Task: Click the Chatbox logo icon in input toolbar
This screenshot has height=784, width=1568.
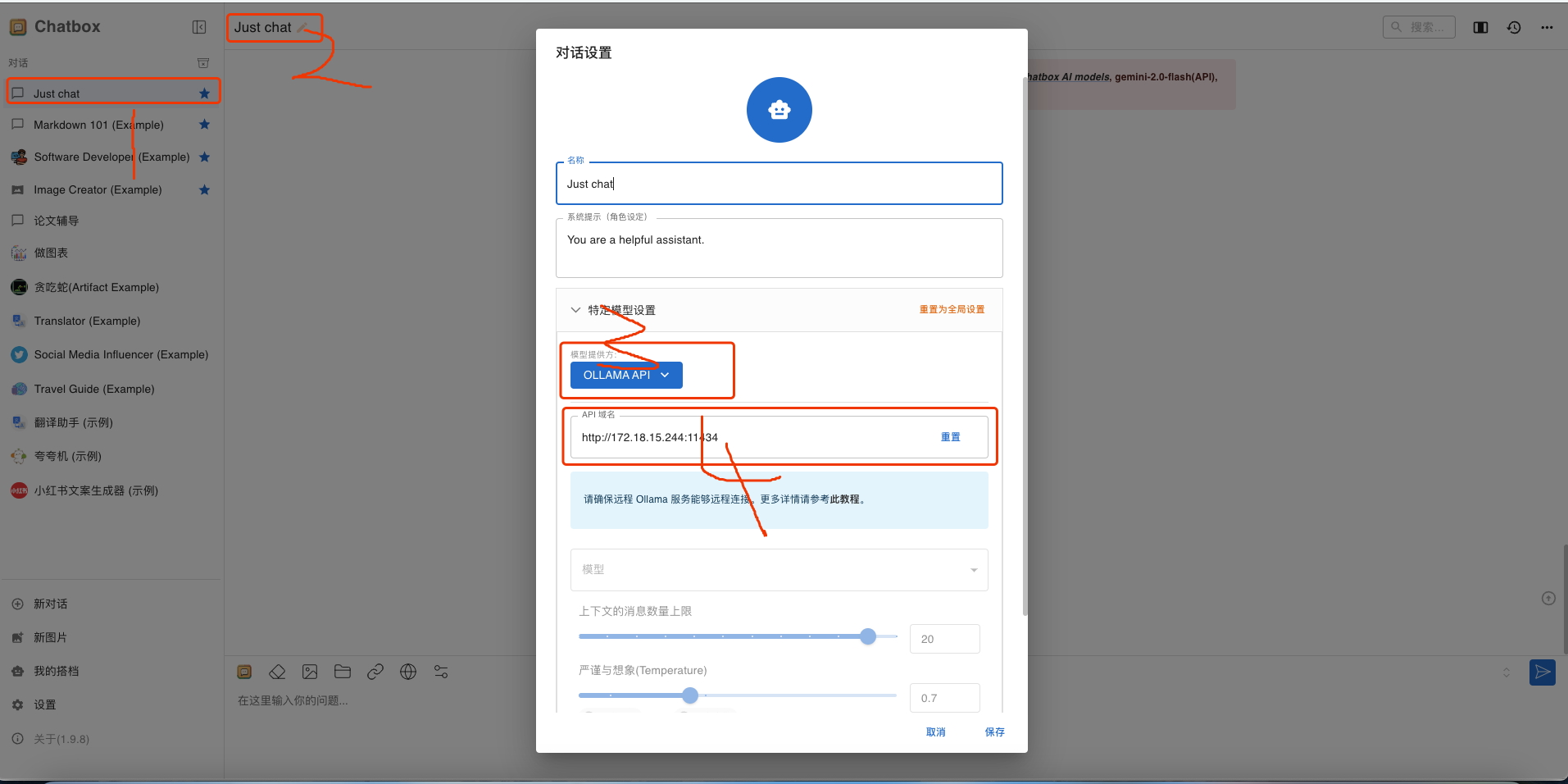Action: (x=244, y=672)
